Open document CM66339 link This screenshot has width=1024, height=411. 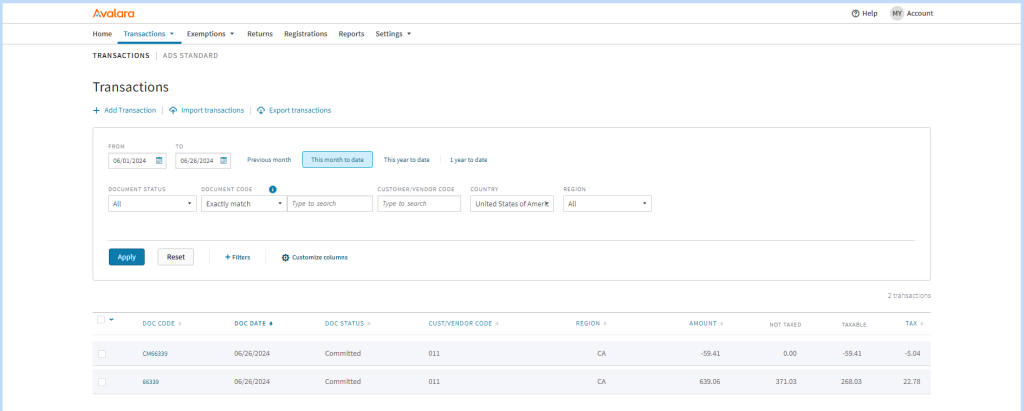click(x=155, y=353)
